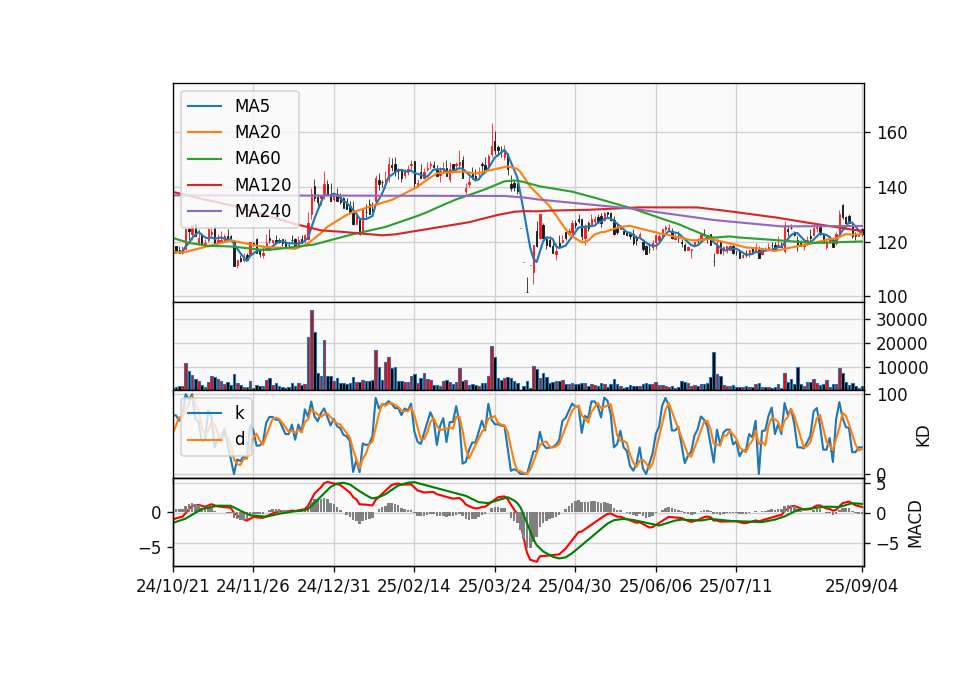960x690 pixels.
Task: Click the 24/10/21 date tick label
Action: pyautogui.click(x=173, y=586)
